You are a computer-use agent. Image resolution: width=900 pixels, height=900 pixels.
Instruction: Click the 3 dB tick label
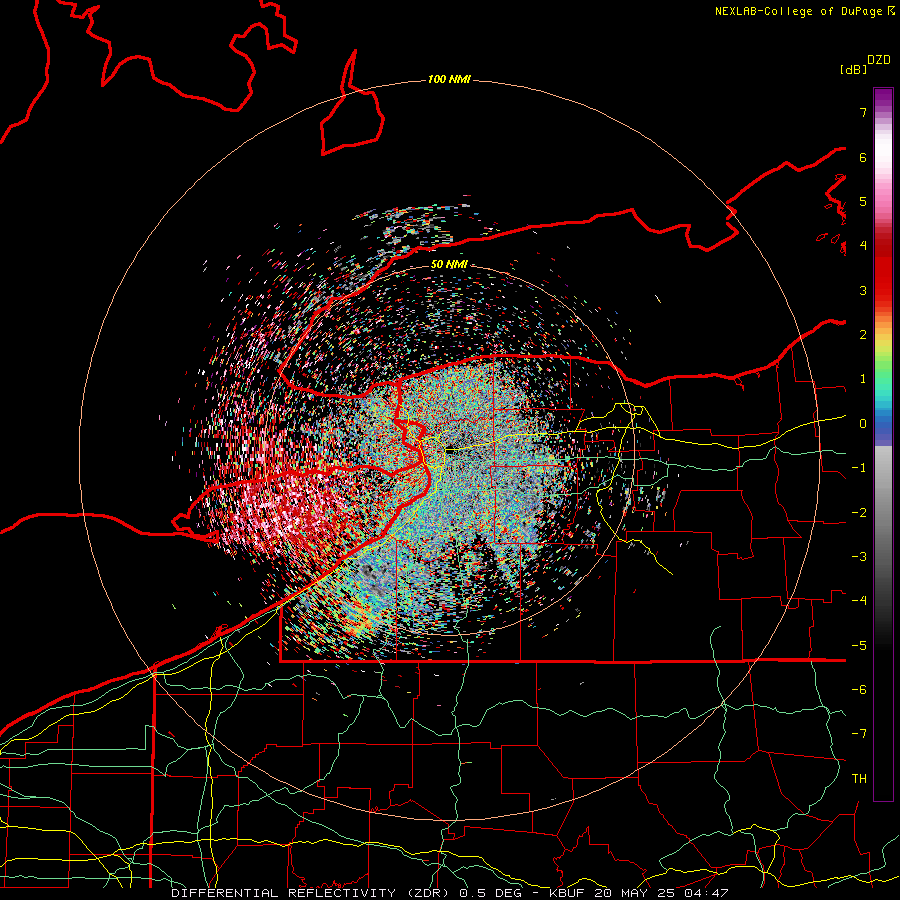863,290
